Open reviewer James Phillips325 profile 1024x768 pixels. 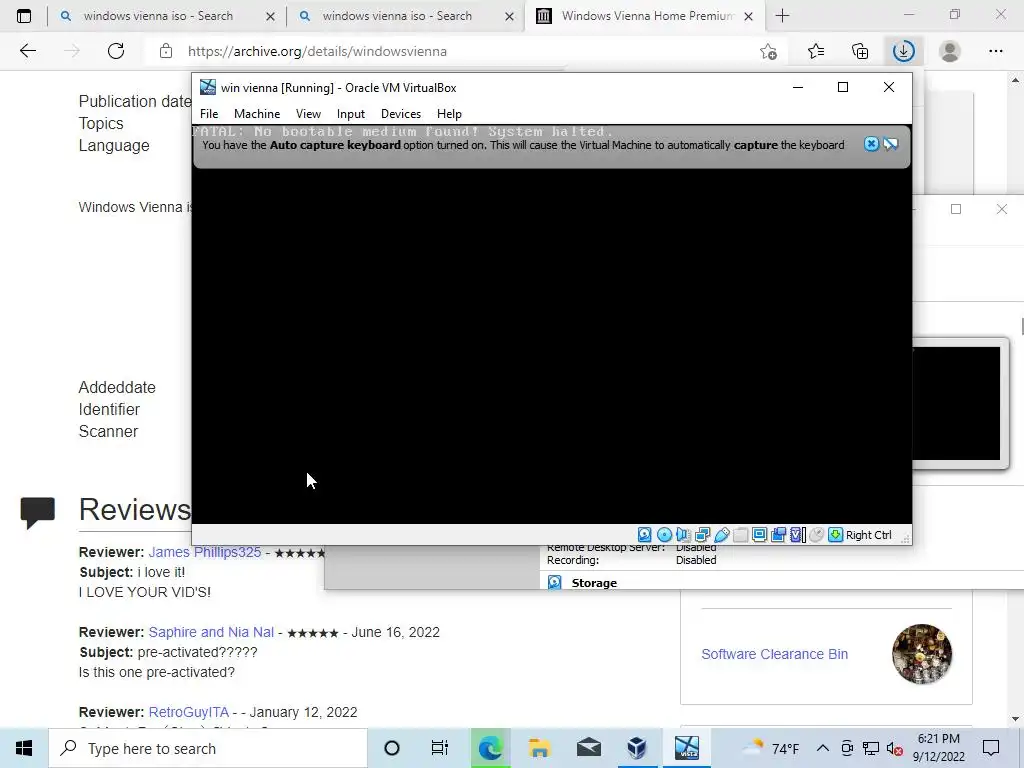pos(204,552)
